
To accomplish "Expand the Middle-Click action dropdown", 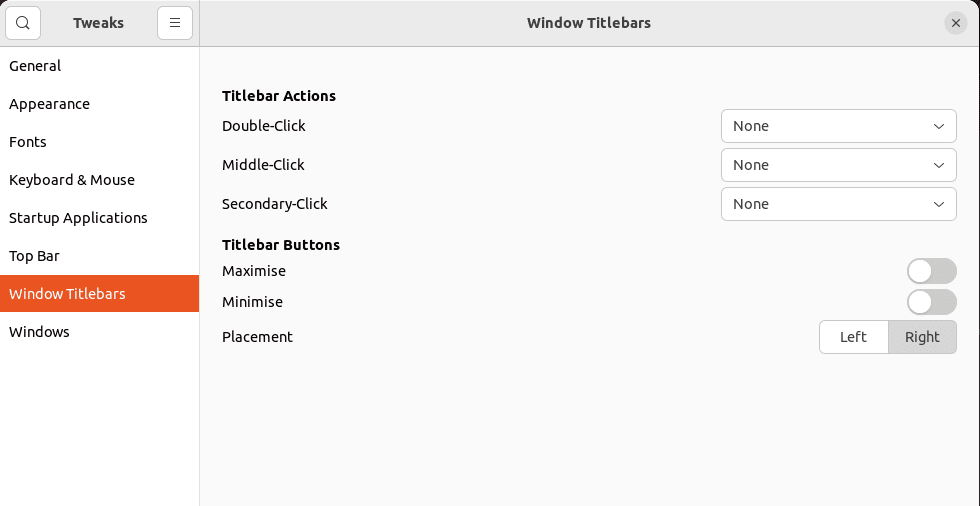I will coord(838,165).
